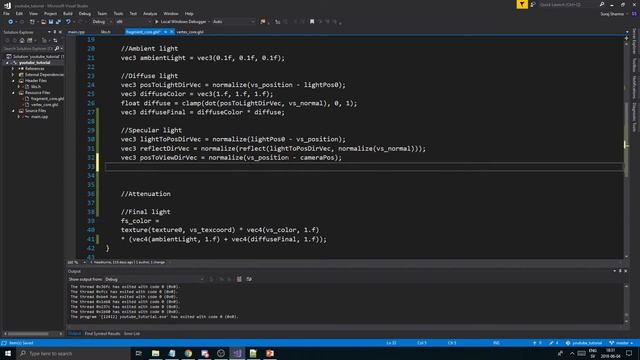
Task: Click the Solution Explorer search magnifier icon
Action: pos(57,49)
